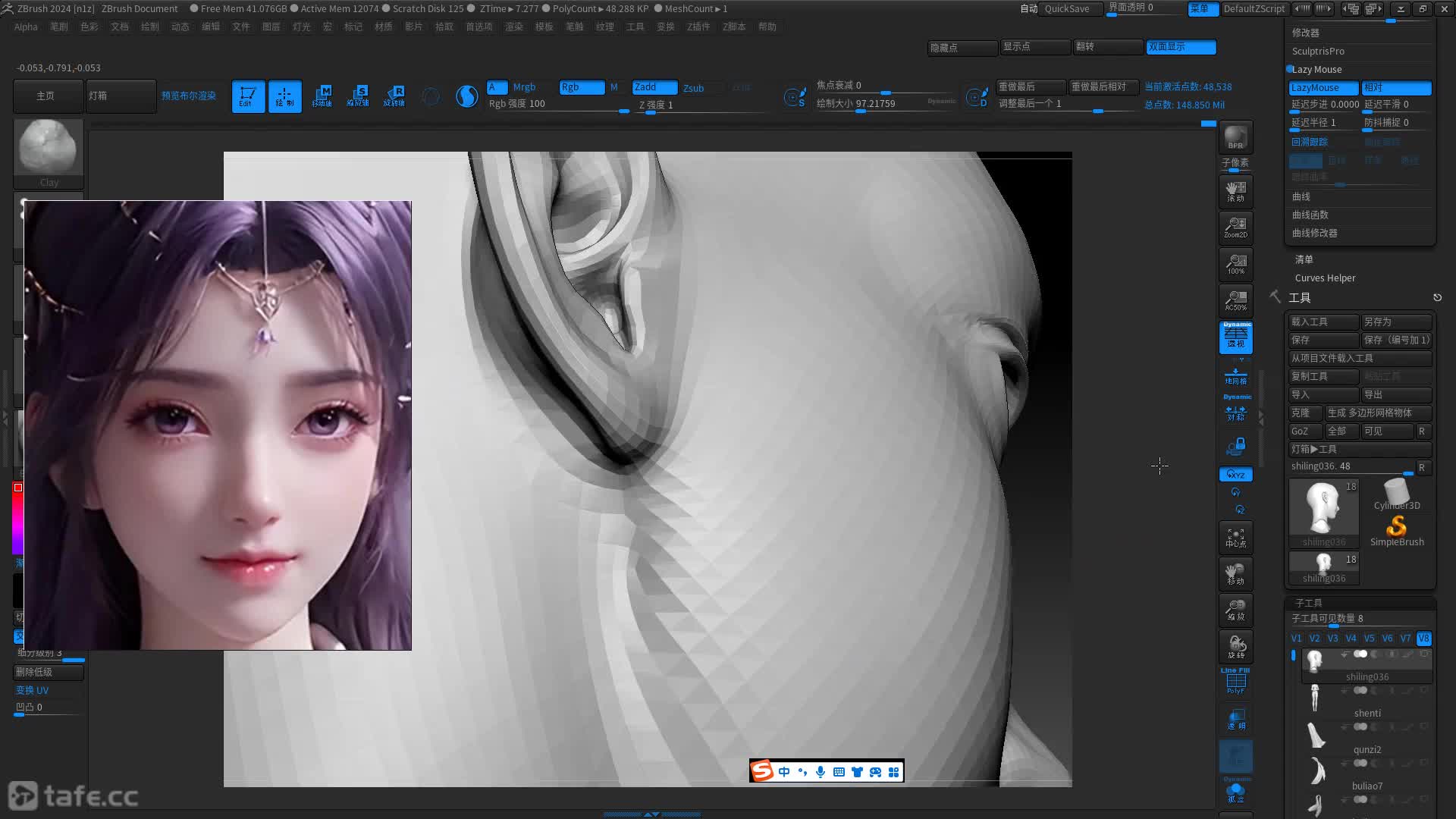Expand the 清单 palette entry
1456x819 pixels.
click(x=1304, y=259)
